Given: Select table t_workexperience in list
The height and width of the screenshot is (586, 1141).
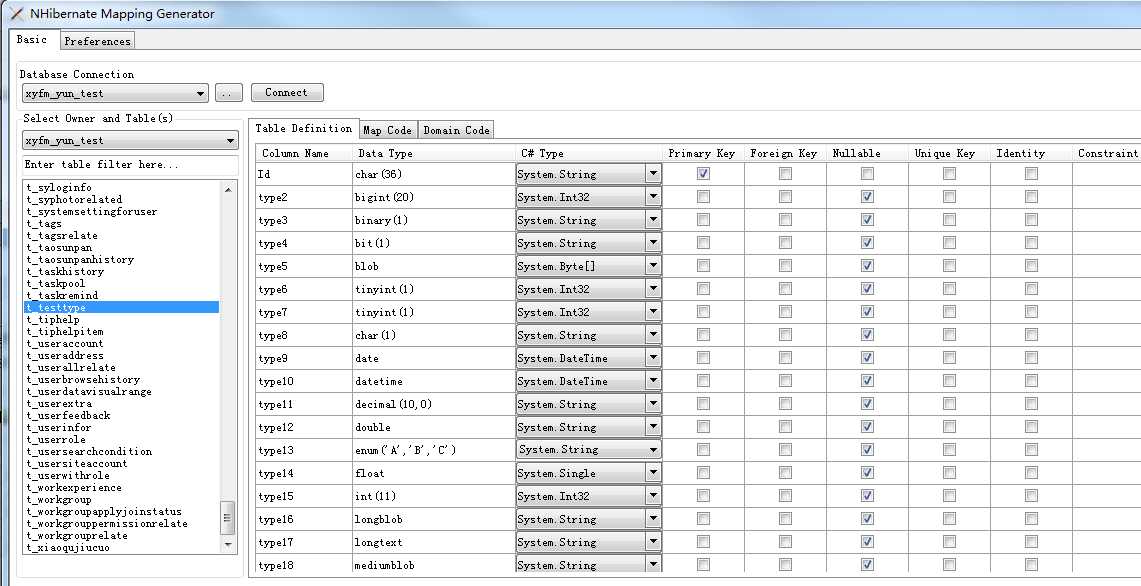Looking at the screenshot, I should point(74,488).
